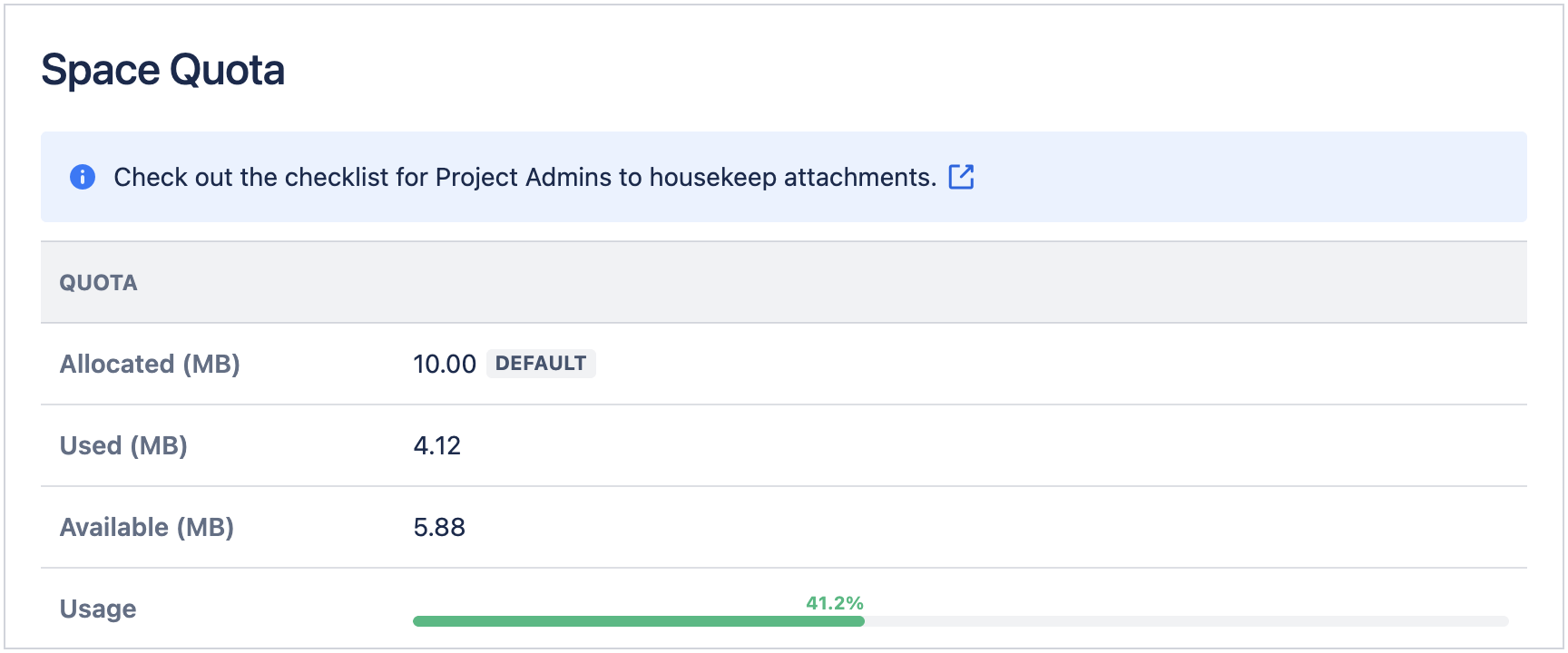Click the word 'attachments' in the banner message
Screen dimensions: 1568x653
click(x=859, y=177)
